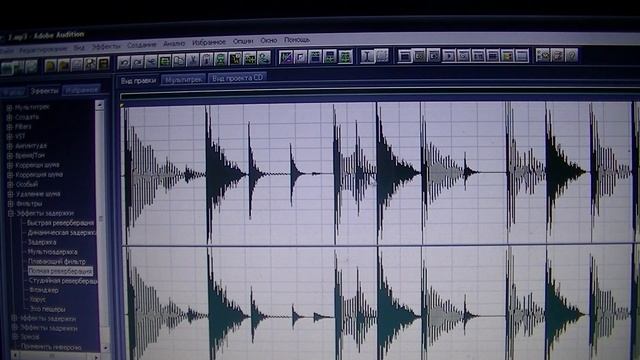Viewport: 640px width, 360px height.
Task: Open the Опции menu
Action: pos(243,41)
